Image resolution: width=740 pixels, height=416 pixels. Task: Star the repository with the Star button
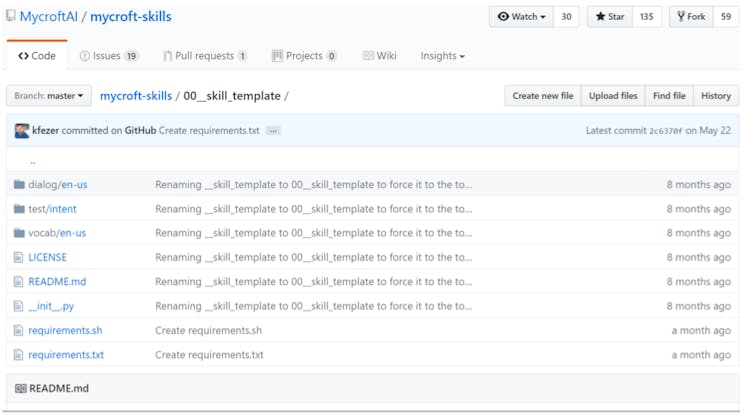[x=610, y=17]
